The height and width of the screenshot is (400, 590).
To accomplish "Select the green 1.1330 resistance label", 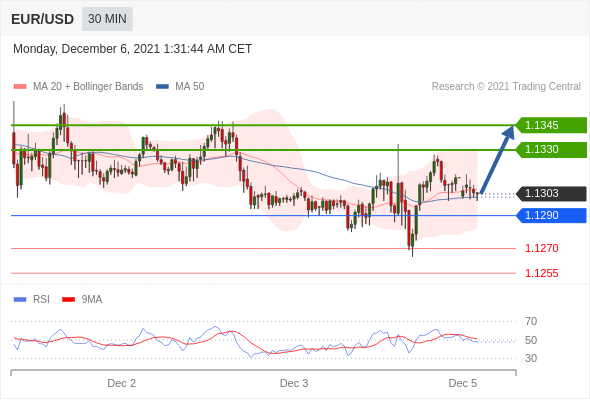I will click(x=551, y=149).
